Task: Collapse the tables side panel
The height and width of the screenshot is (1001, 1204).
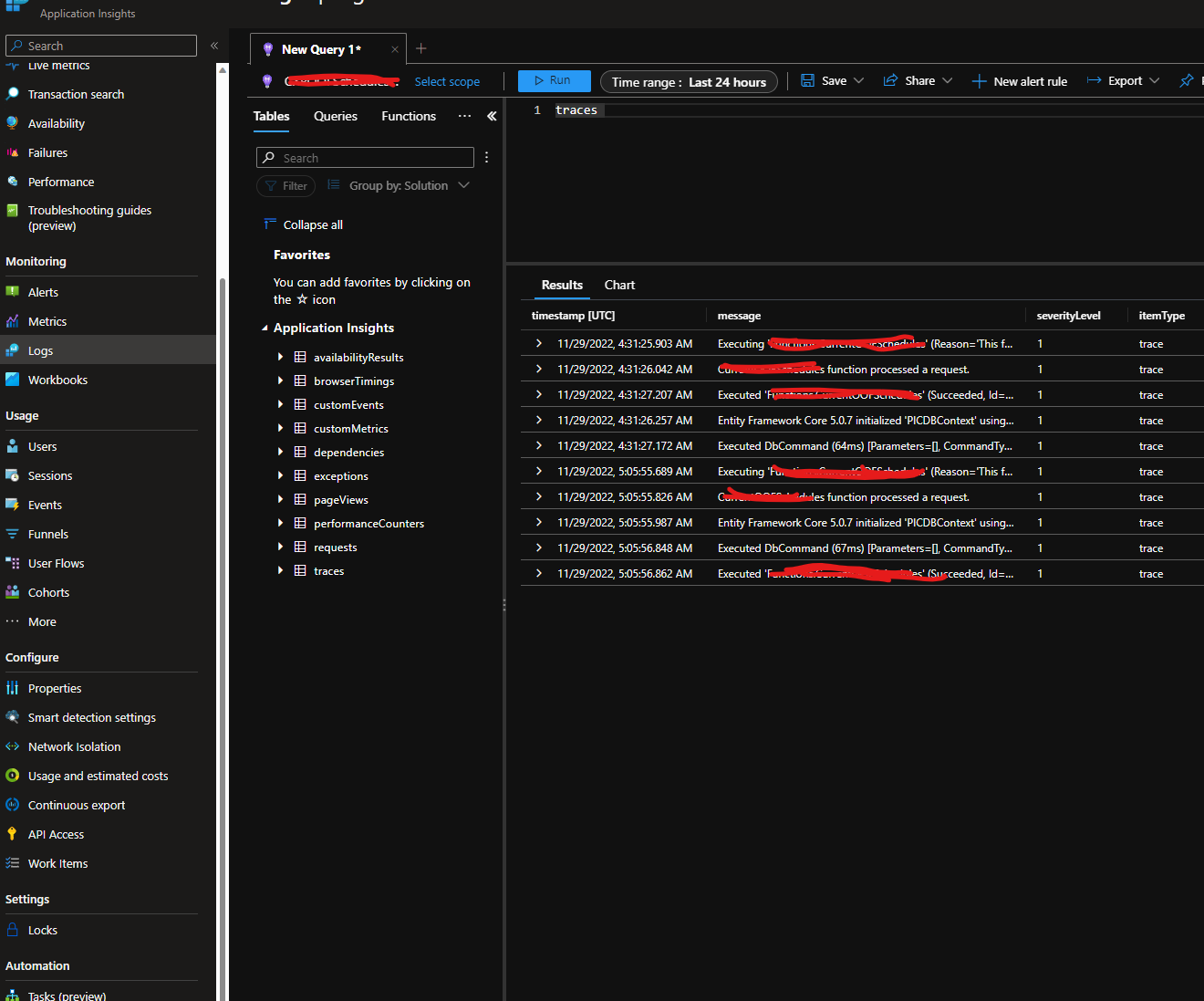Action: tap(492, 116)
